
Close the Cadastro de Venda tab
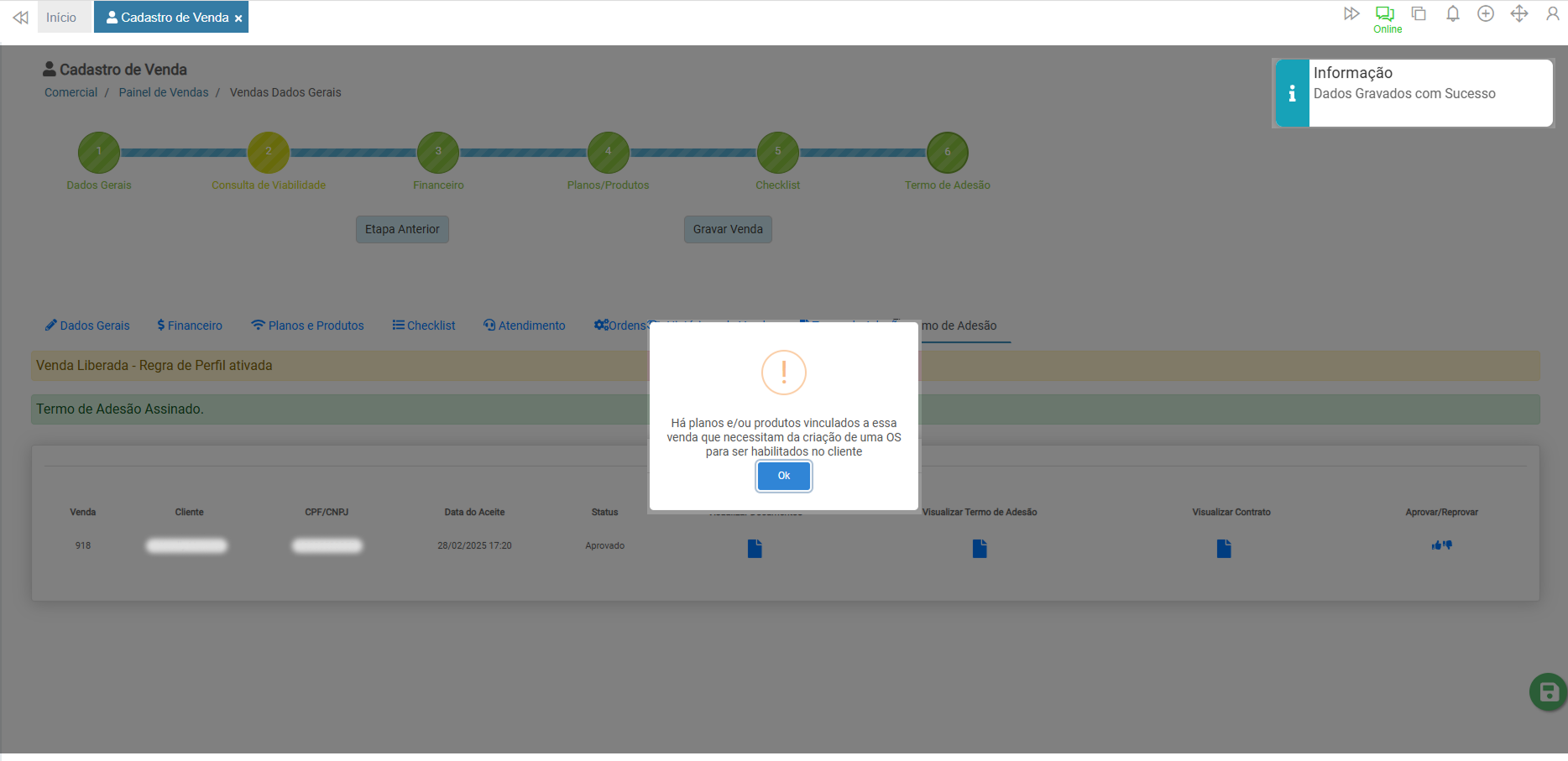[238, 18]
